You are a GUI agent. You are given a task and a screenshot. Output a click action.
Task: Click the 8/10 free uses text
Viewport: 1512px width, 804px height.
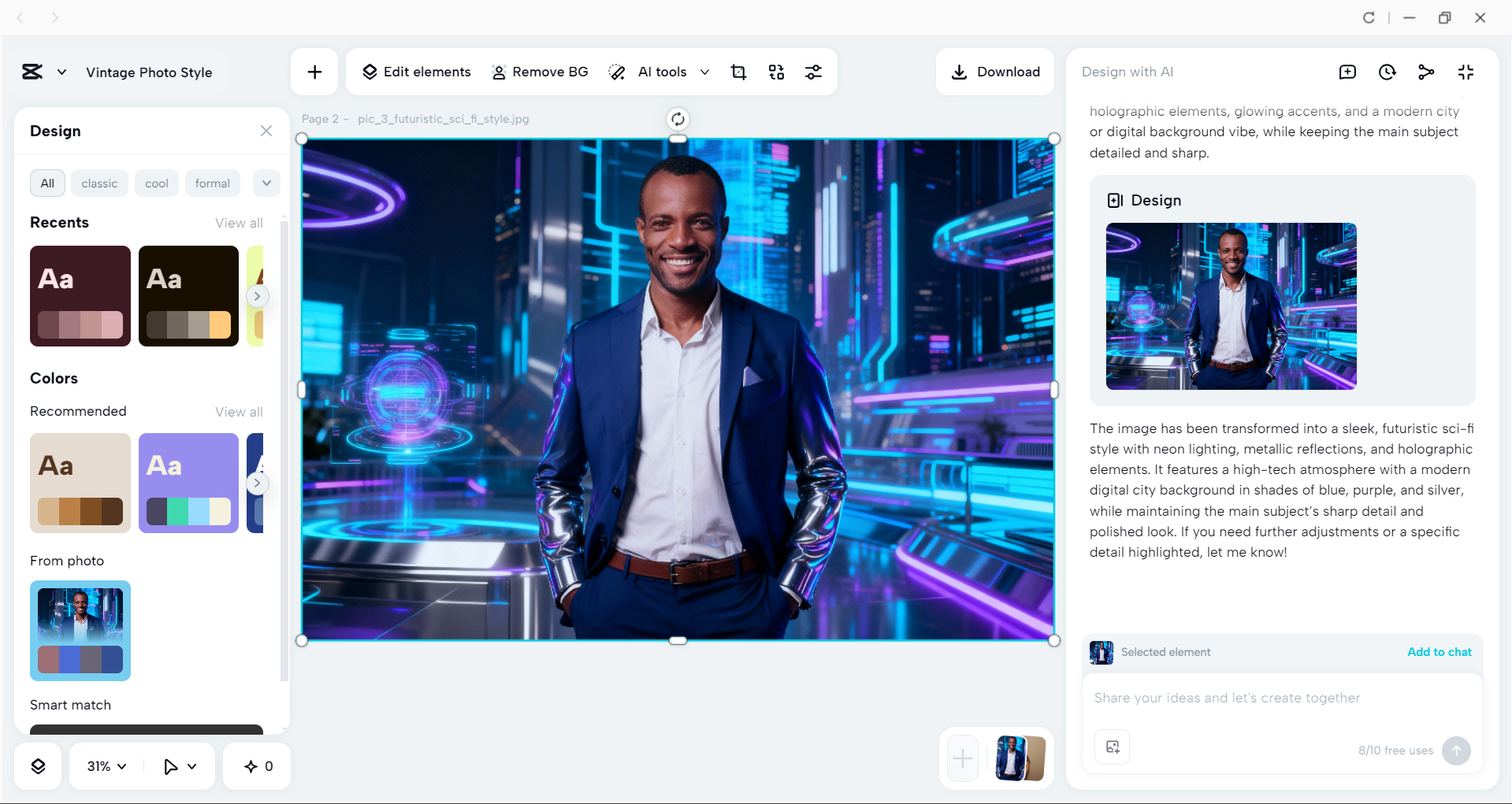[1395, 750]
